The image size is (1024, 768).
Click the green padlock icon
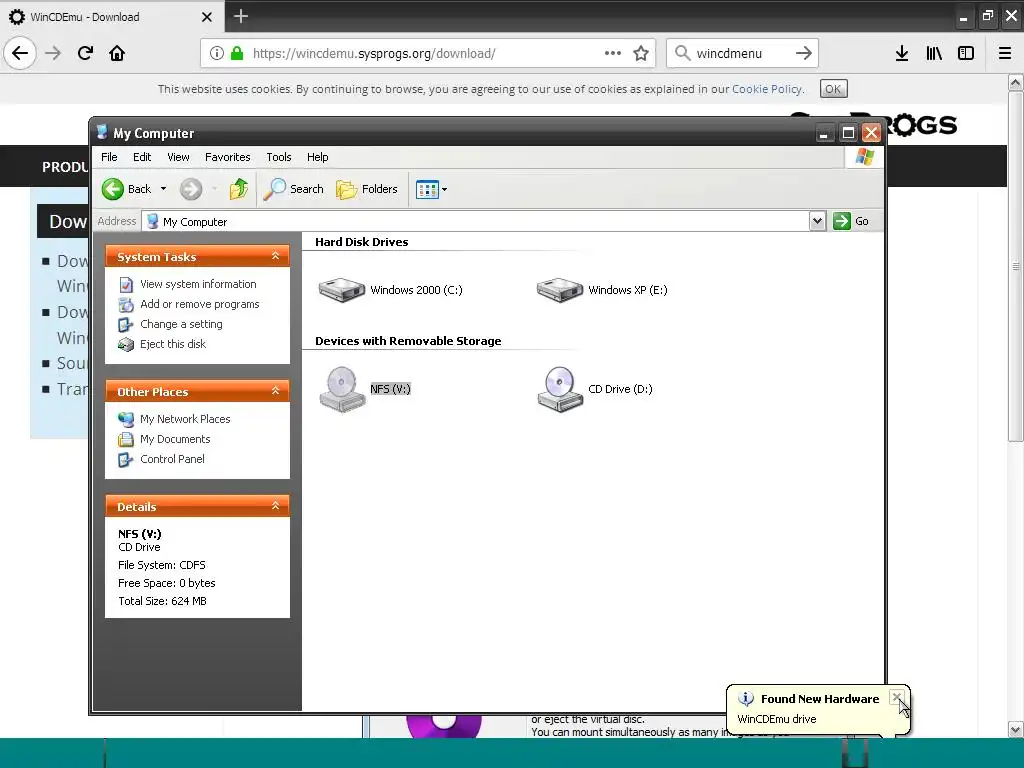pos(237,53)
